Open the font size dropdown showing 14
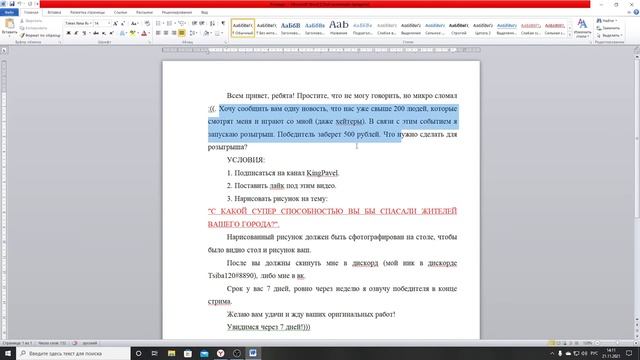The height and width of the screenshot is (360, 640). tap(109, 24)
